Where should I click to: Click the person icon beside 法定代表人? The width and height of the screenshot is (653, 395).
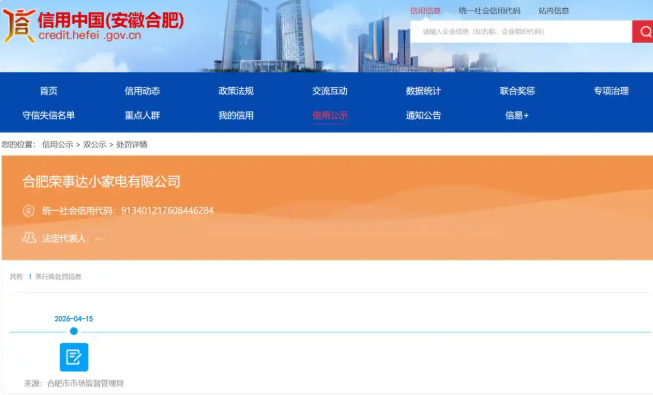click(x=29, y=238)
